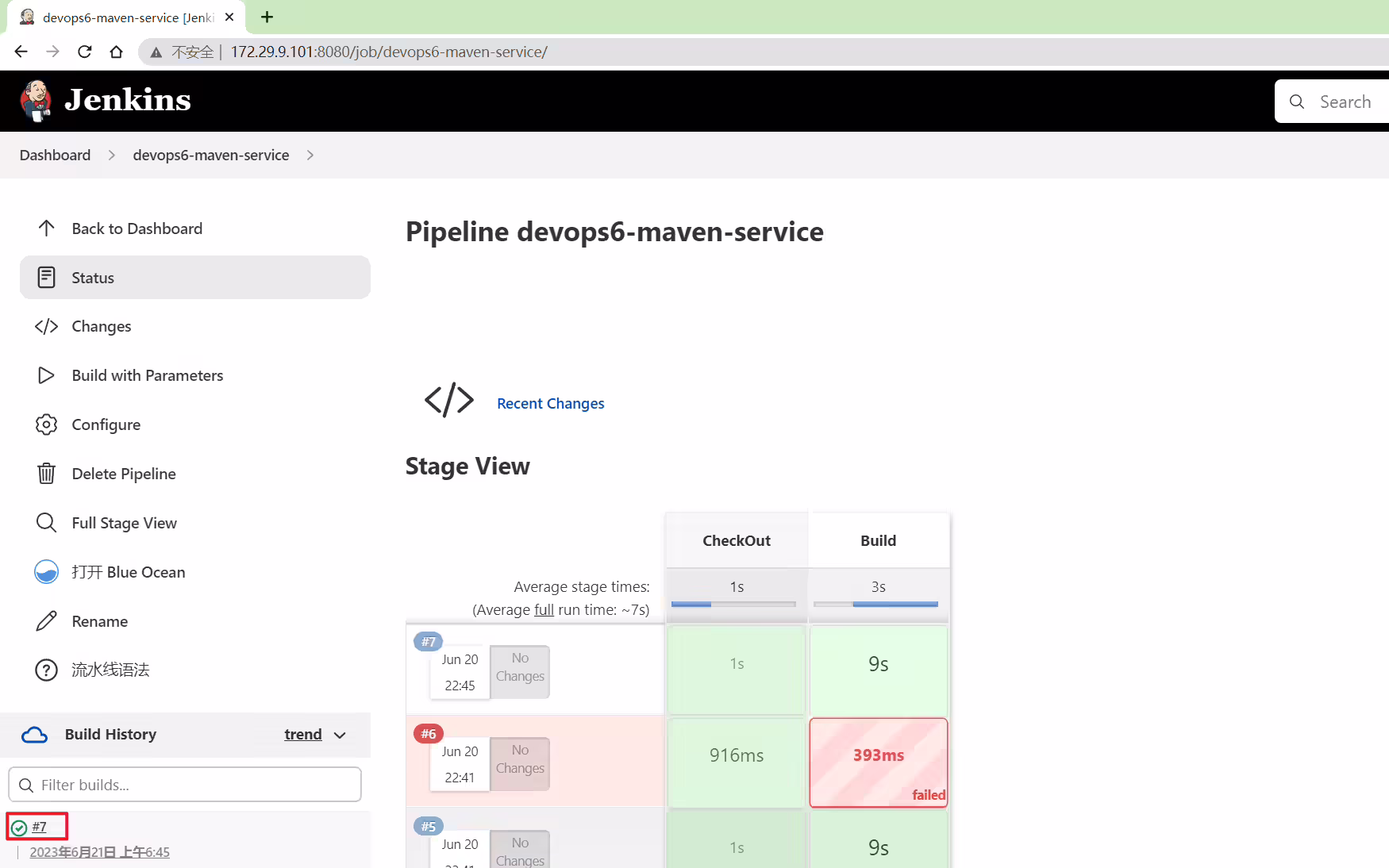
Task: Click the Full Stage View magnifier icon
Action: pos(46,523)
